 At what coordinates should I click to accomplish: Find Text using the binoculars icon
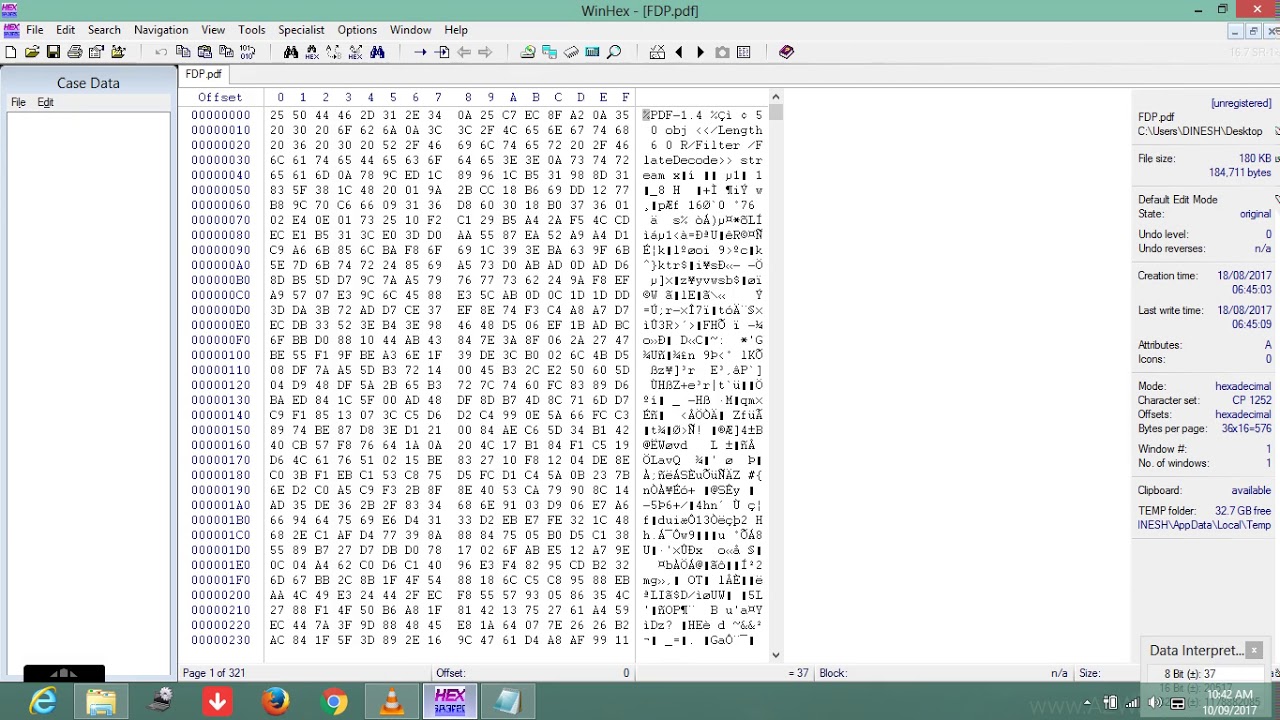tap(291, 52)
